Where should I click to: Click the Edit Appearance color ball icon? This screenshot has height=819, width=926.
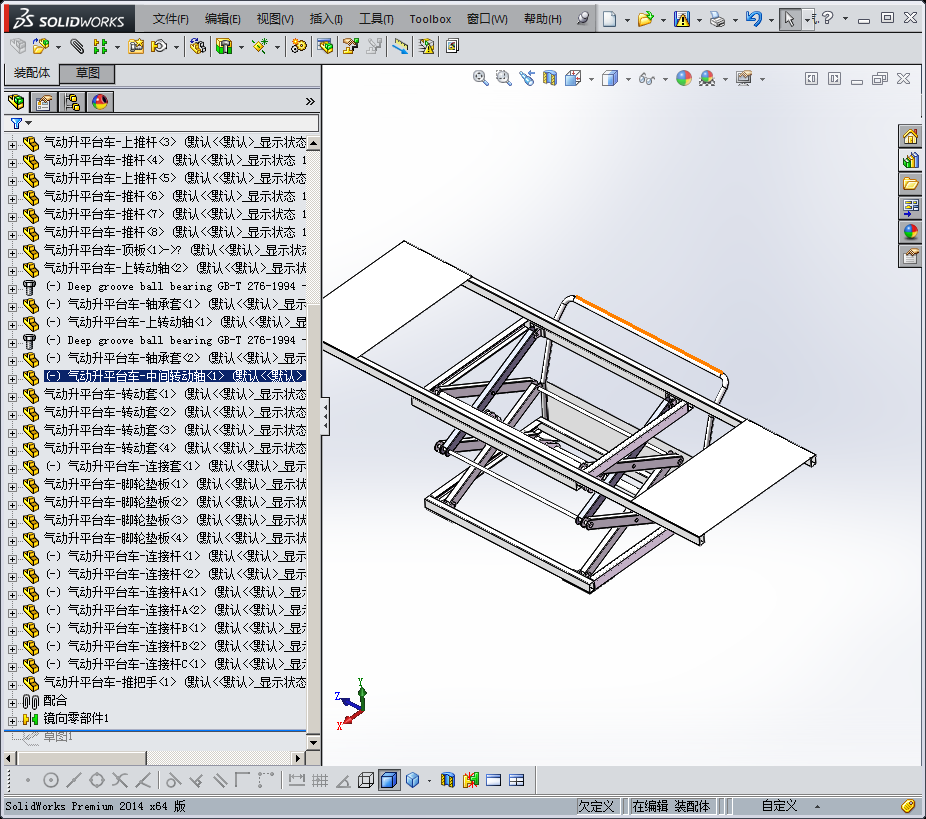[684, 78]
